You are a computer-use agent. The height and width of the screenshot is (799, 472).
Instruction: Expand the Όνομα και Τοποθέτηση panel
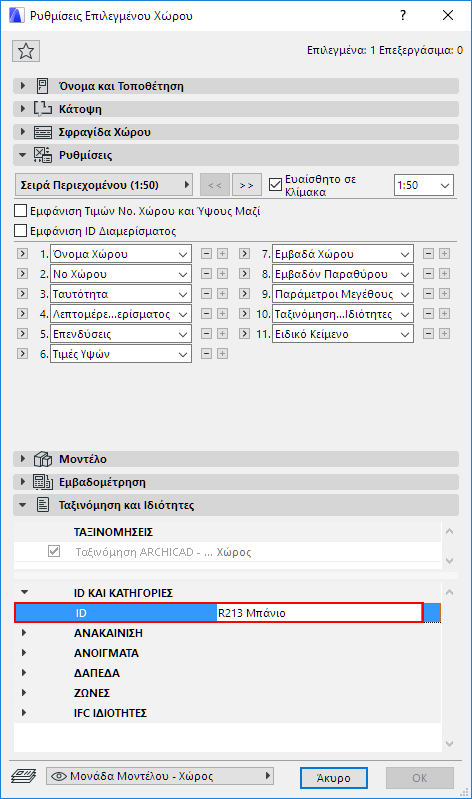click(x=22, y=86)
